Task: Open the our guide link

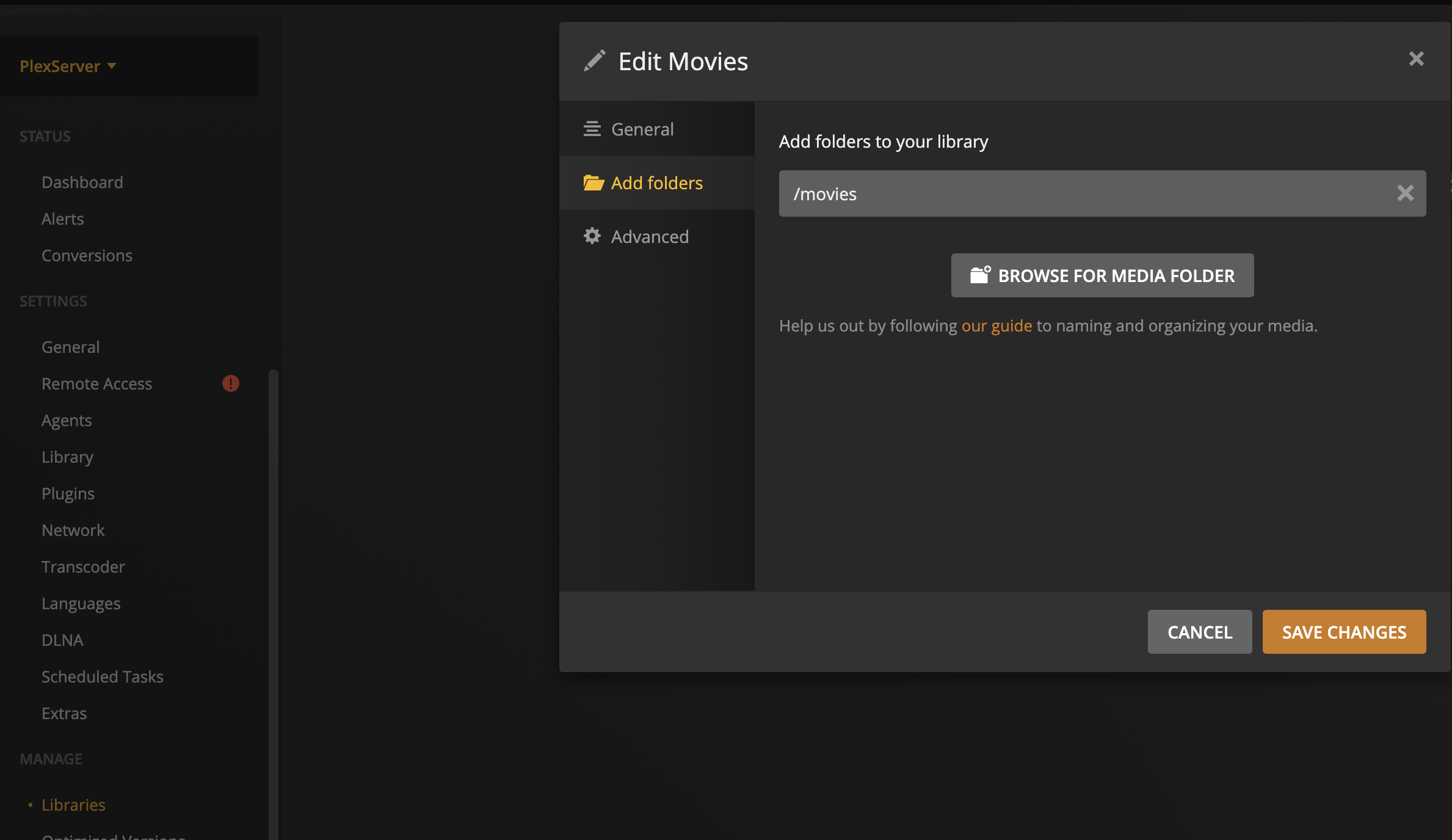Action: pos(996,325)
